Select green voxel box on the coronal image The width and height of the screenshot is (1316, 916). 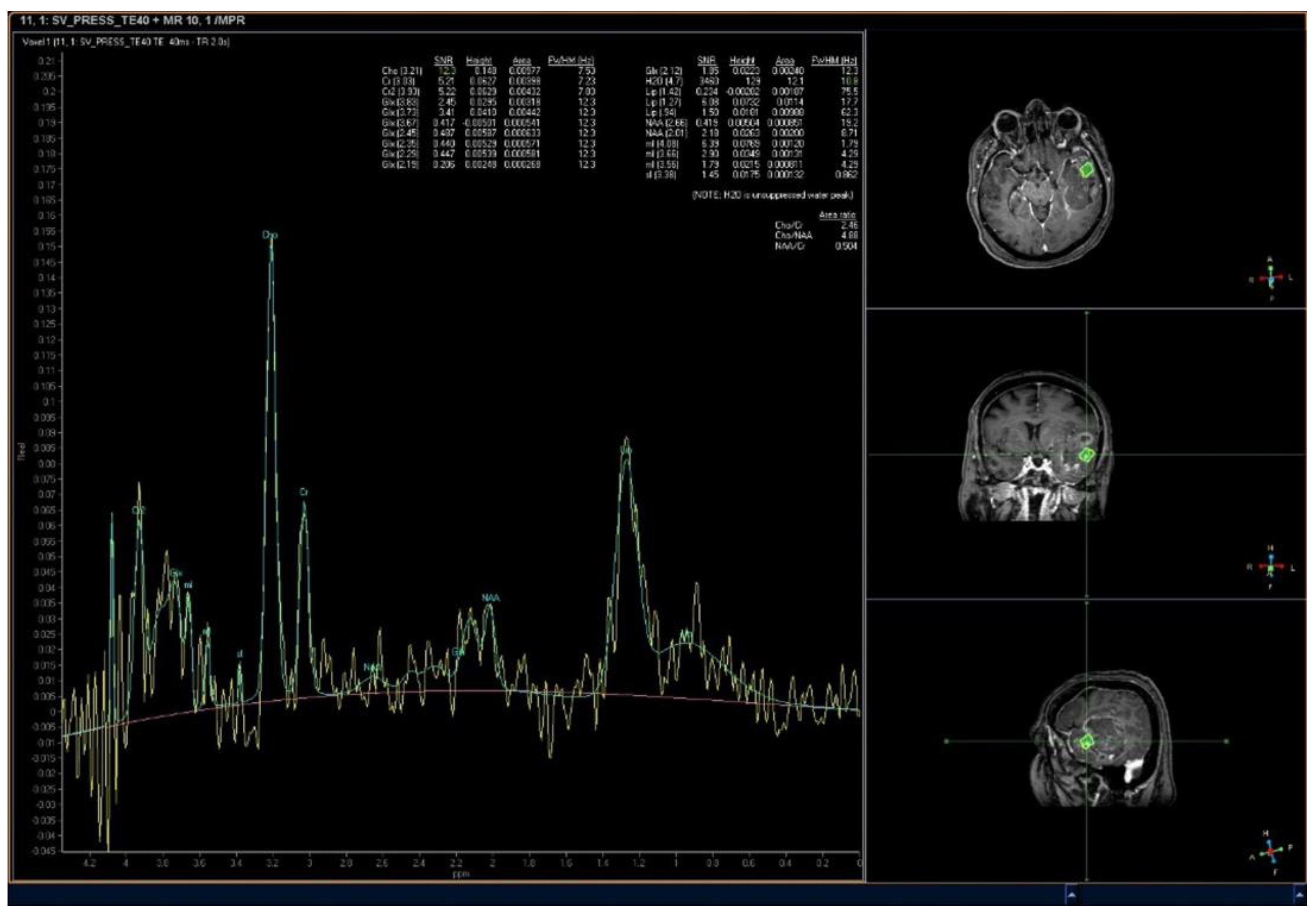point(1086,455)
